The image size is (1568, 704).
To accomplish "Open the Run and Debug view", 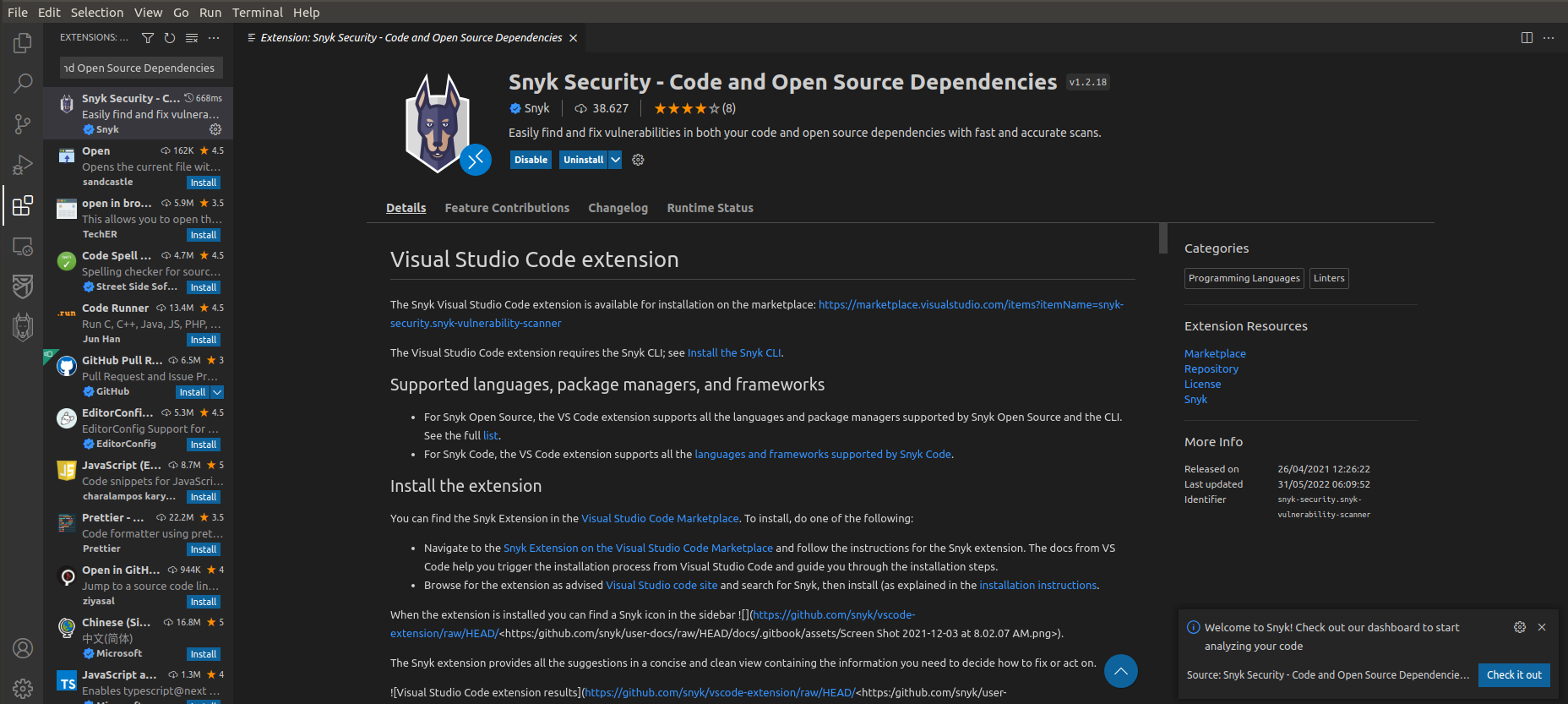I will (x=23, y=165).
